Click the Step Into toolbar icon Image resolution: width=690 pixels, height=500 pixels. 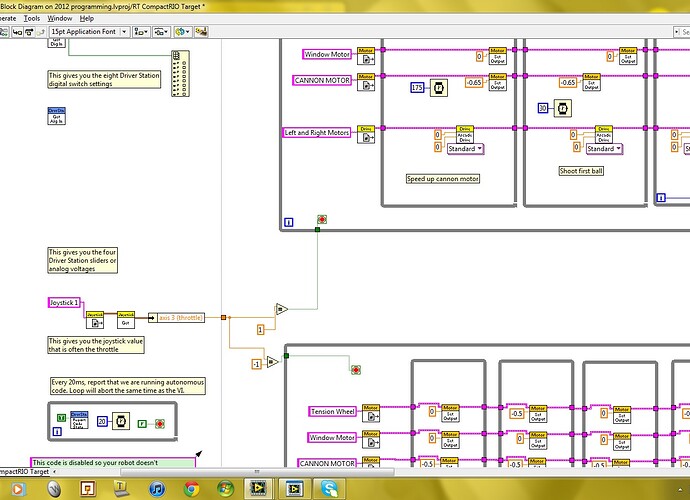tap(17, 32)
